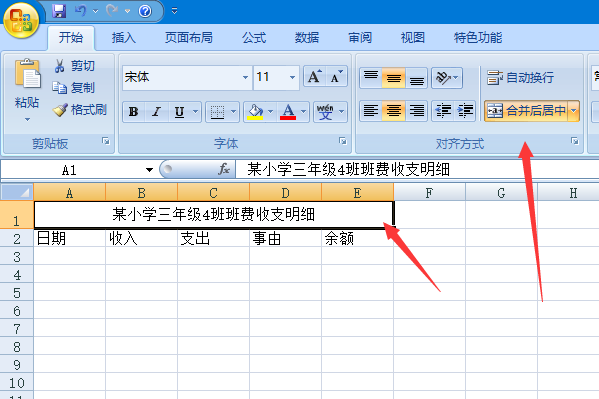This screenshot has width=599, height=399.
Task: Open the underline style dropdown arrow
Action: pyautogui.click(x=196, y=112)
